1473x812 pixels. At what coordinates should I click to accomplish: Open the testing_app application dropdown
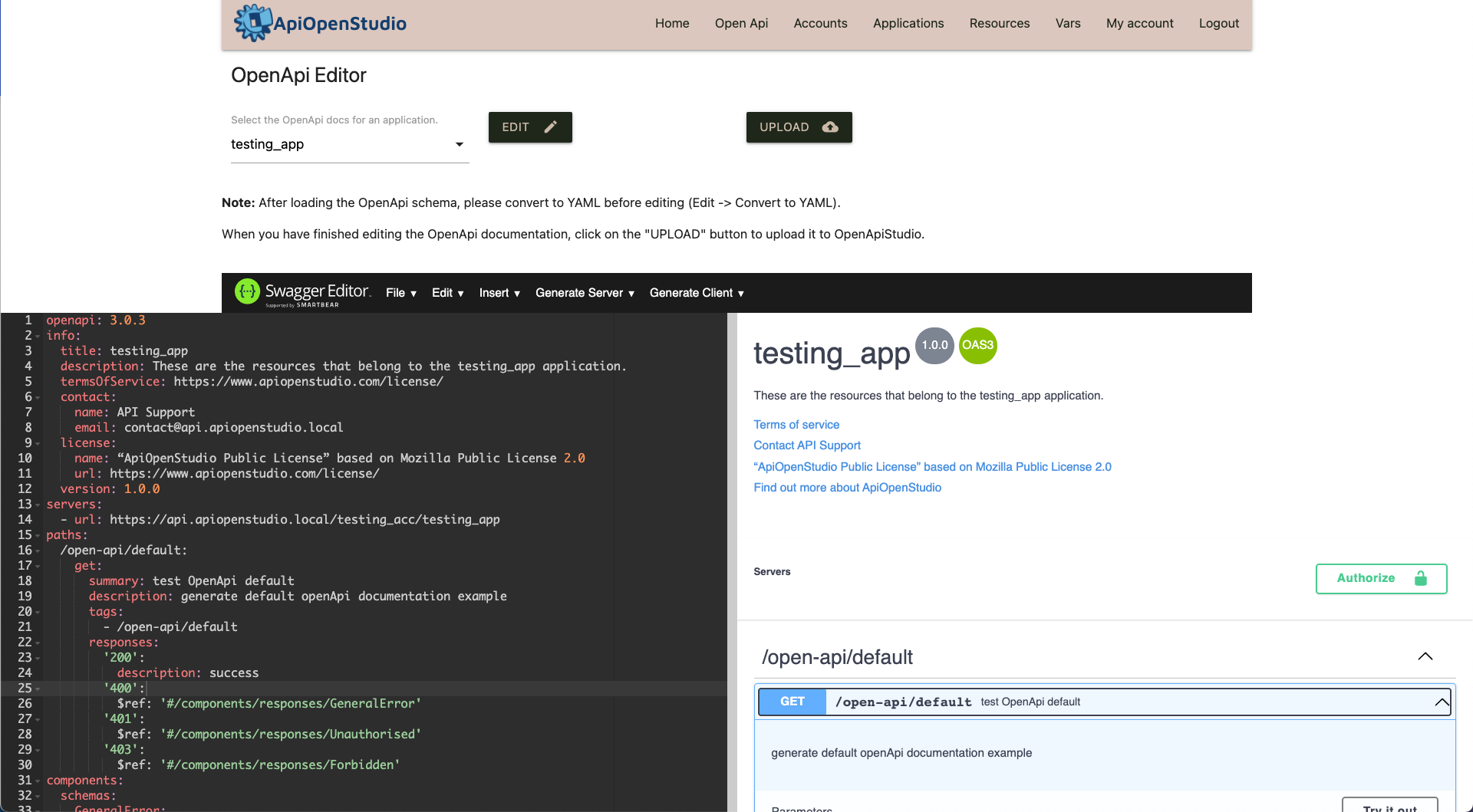pyautogui.click(x=349, y=144)
